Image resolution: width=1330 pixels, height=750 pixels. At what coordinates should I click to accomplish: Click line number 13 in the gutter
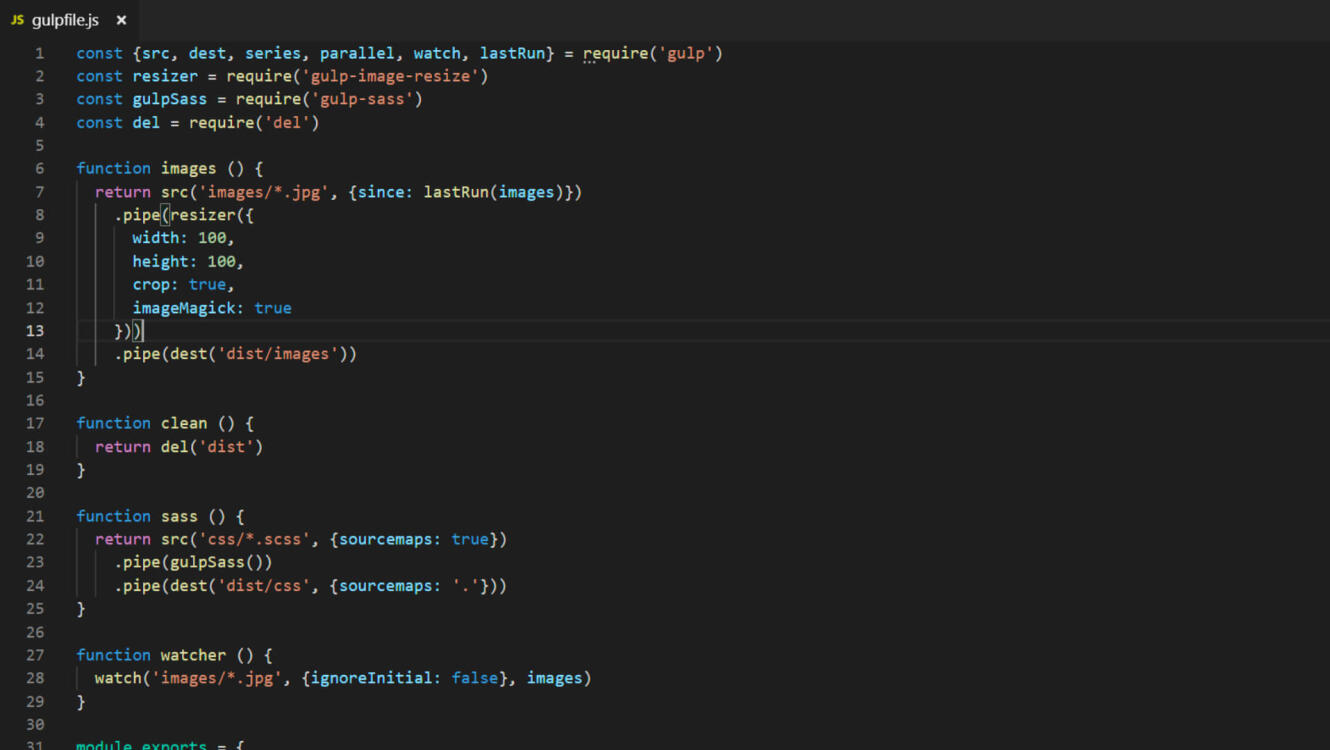click(x=35, y=331)
